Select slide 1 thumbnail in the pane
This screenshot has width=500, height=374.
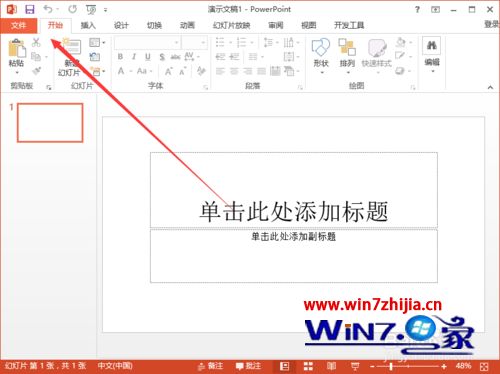50,123
